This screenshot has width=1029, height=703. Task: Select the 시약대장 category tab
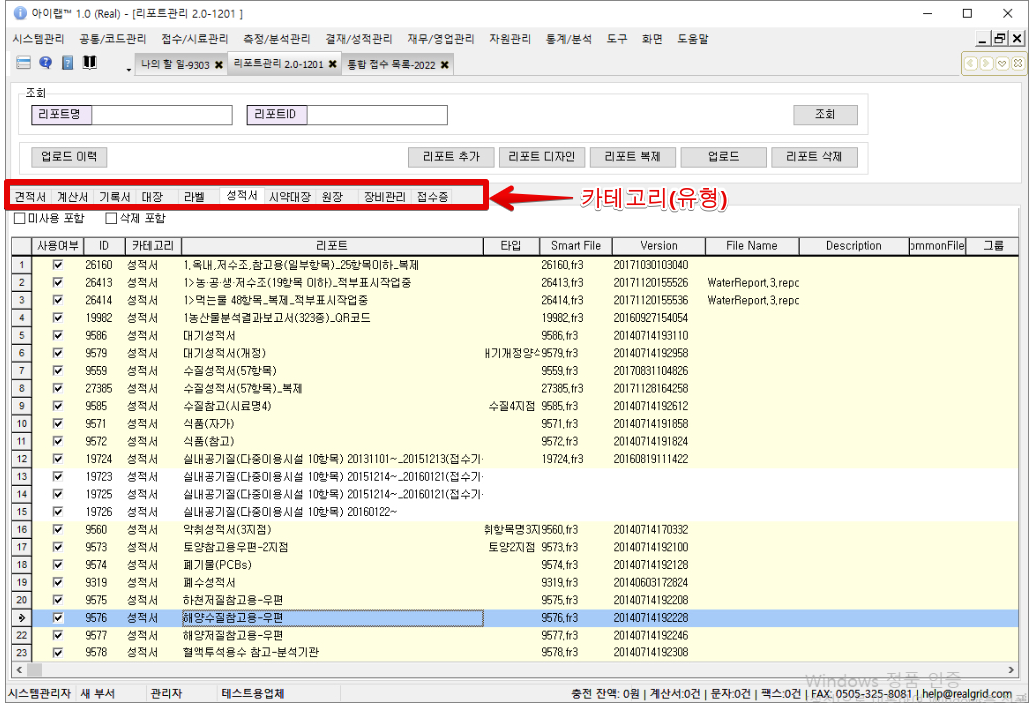coord(290,196)
